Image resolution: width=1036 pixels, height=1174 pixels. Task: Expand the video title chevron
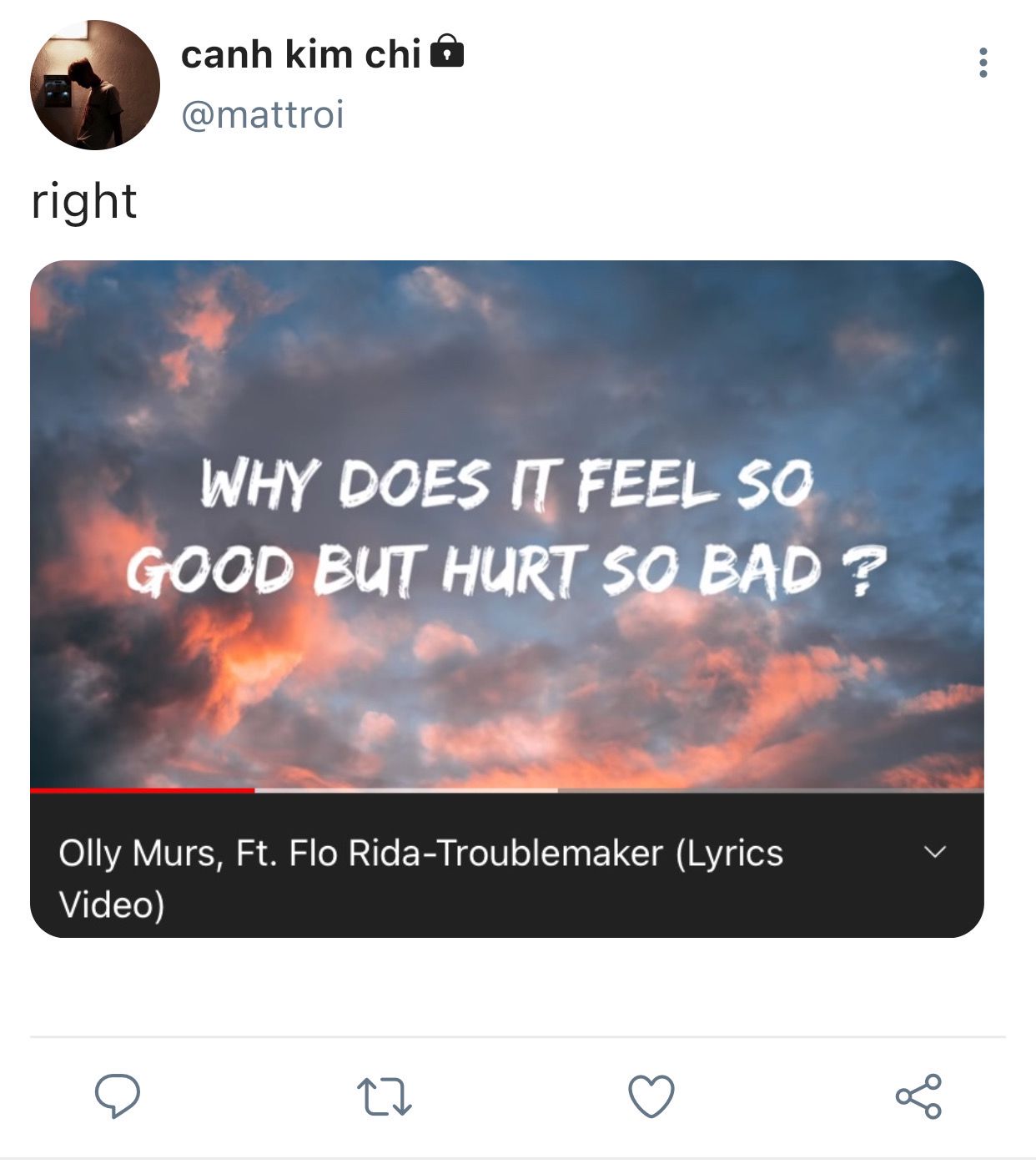[x=936, y=852]
